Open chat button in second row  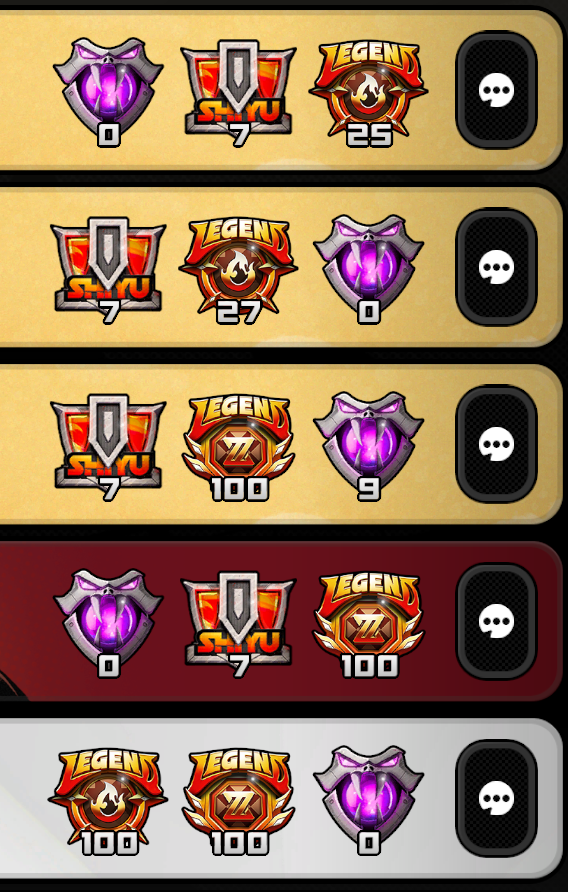pyautogui.click(x=496, y=267)
